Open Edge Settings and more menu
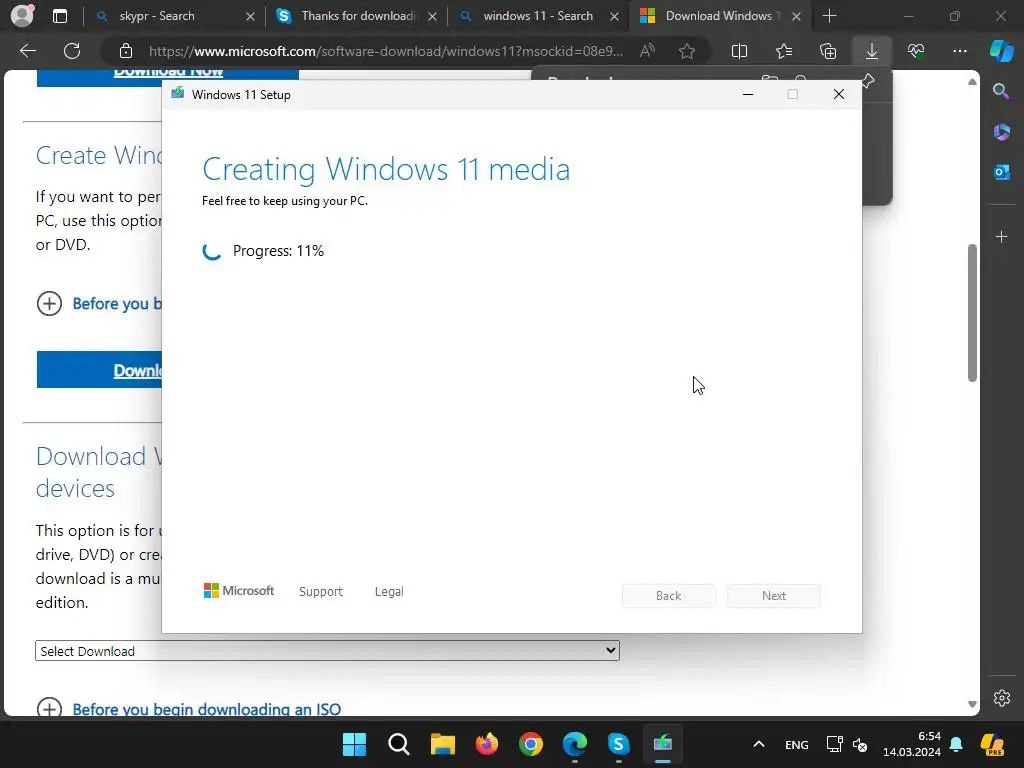Image resolution: width=1024 pixels, height=768 pixels. 960,51
